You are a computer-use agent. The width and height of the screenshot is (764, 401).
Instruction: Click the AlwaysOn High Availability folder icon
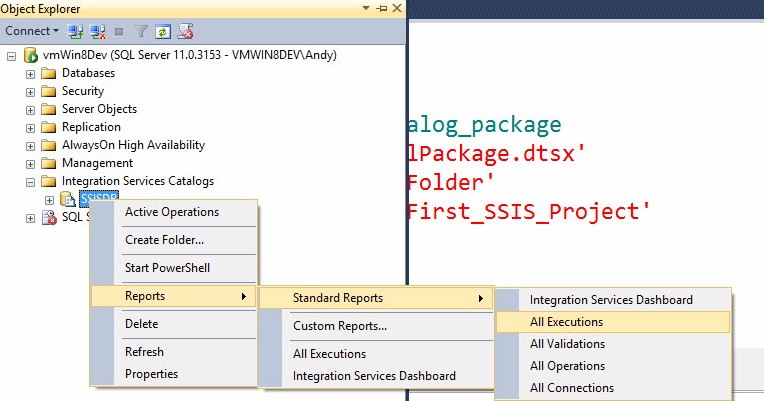tap(48, 146)
